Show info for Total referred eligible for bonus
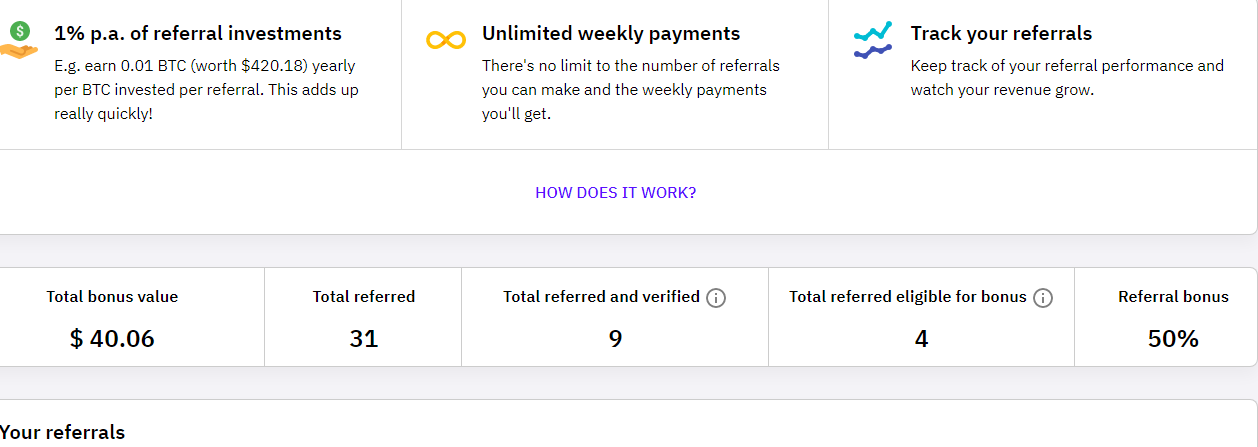The image size is (1258, 447). tap(1043, 298)
